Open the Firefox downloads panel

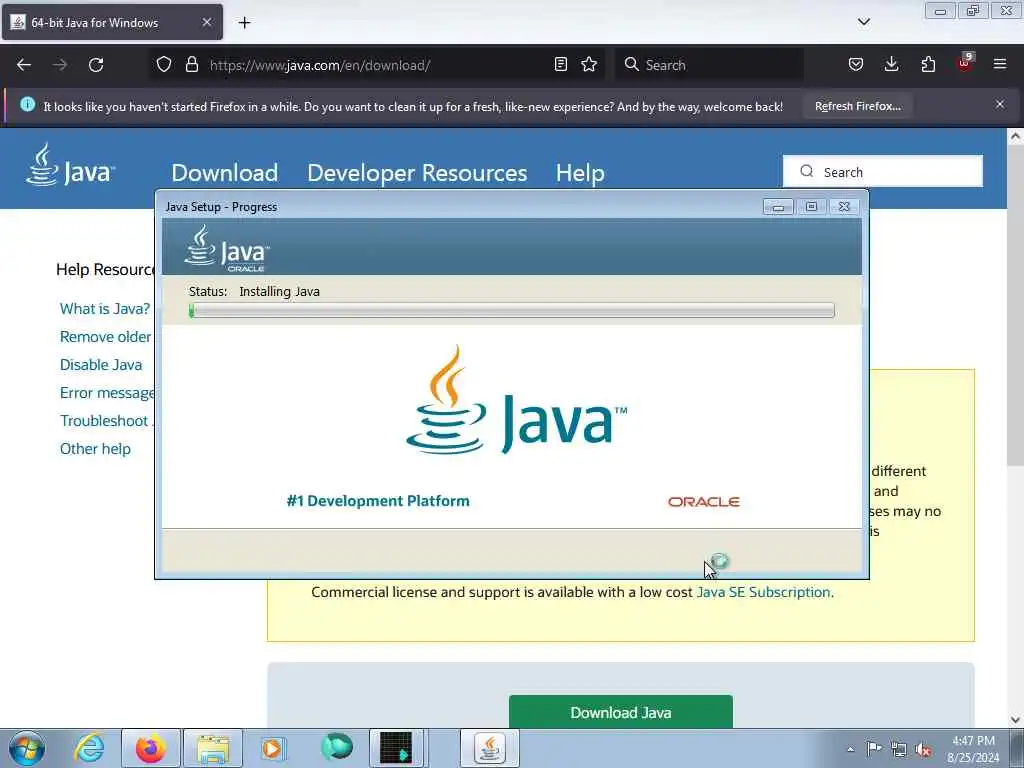tap(891, 65)
